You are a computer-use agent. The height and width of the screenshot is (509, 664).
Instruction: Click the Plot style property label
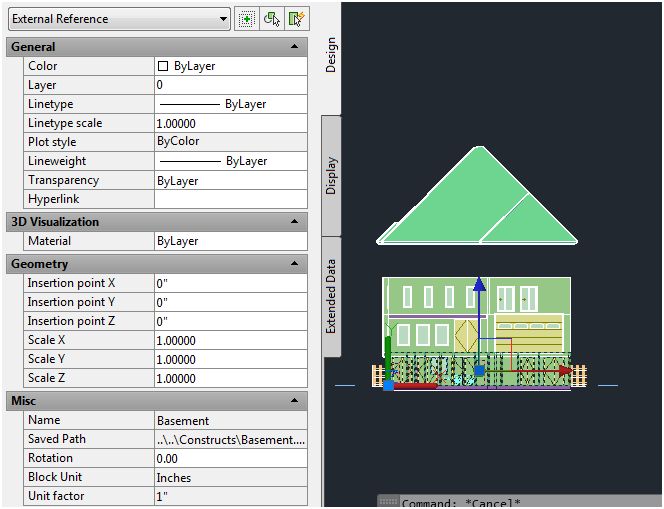point(52,142)
